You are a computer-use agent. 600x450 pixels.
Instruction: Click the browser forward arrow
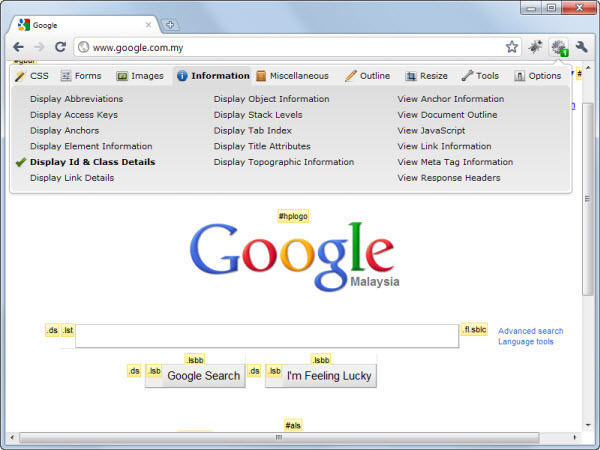point(39,47)
